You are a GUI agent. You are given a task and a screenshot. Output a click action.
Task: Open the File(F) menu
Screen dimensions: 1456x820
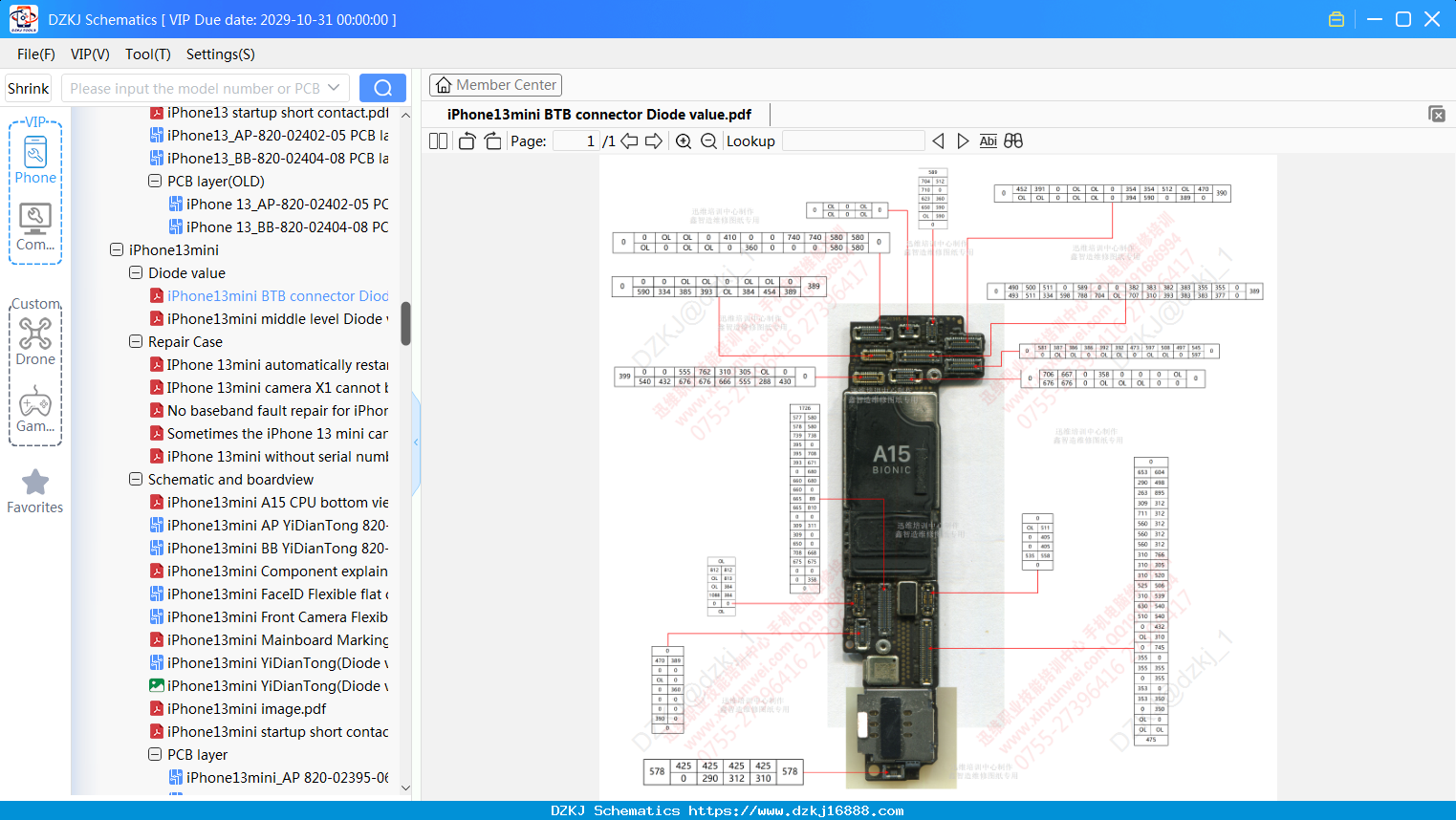[x=36, y=54]
